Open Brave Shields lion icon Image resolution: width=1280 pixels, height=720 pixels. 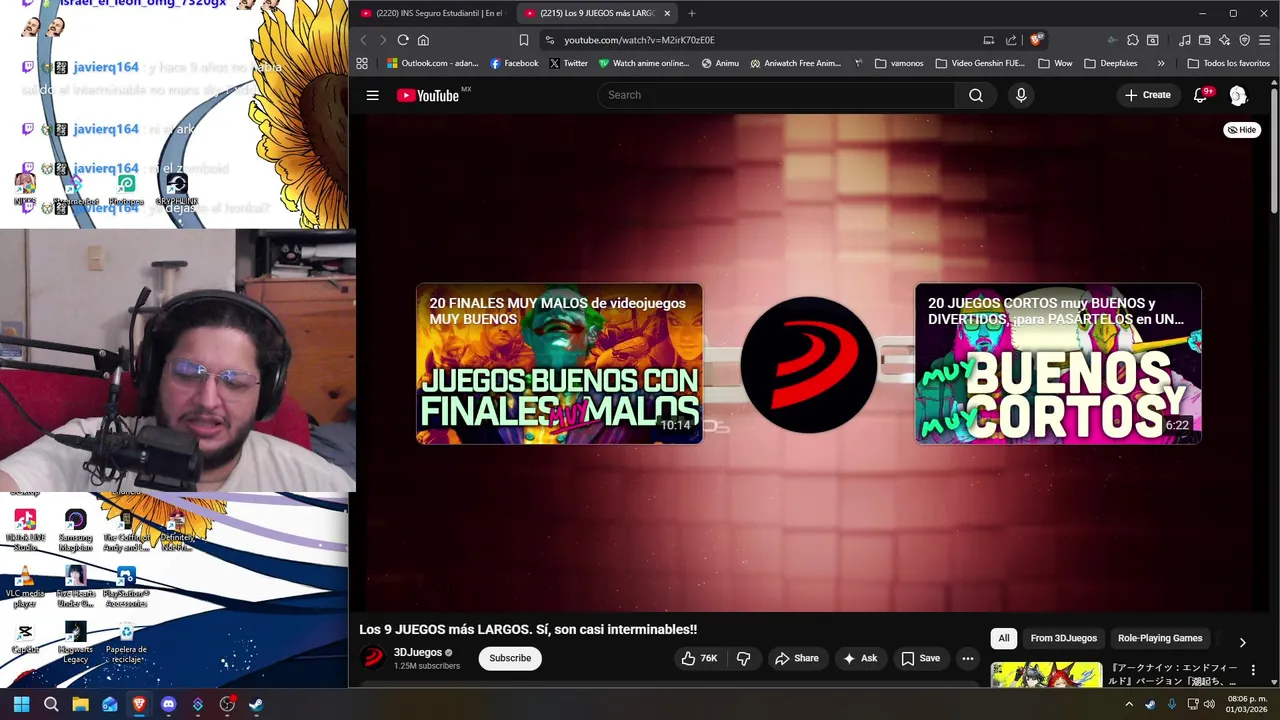pyautogui.click(x=1036, y=40)
